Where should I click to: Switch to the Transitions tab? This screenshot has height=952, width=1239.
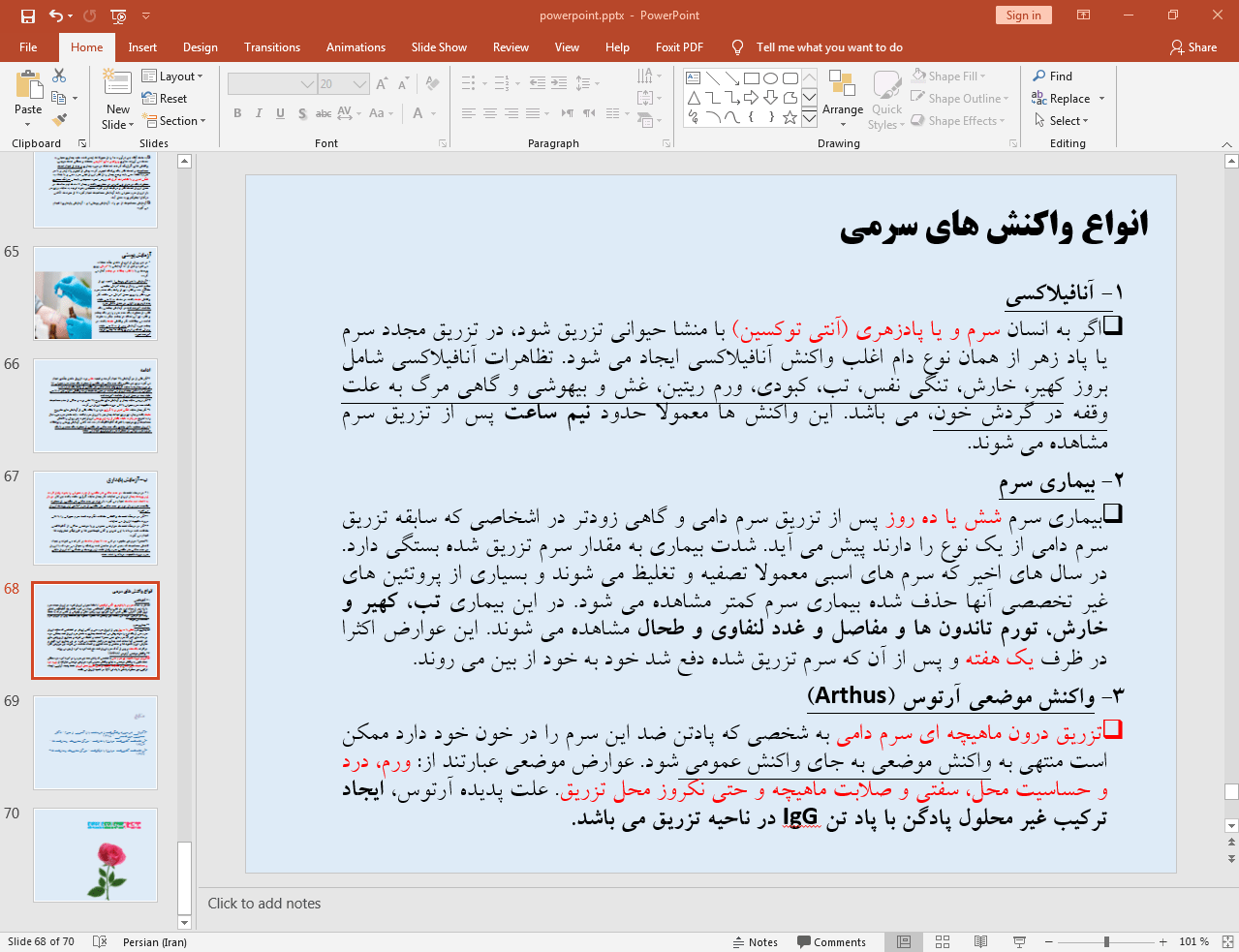[272, 47]
